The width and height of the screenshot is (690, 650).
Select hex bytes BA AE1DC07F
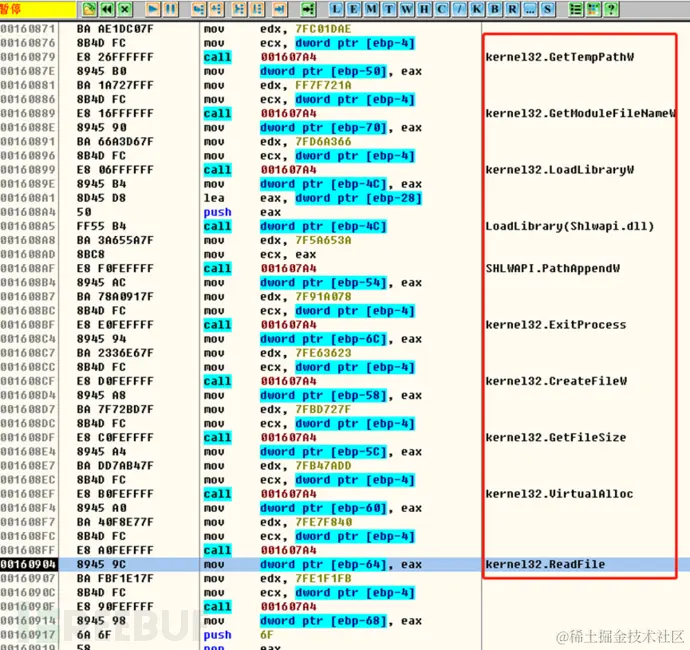coord(115,29)
